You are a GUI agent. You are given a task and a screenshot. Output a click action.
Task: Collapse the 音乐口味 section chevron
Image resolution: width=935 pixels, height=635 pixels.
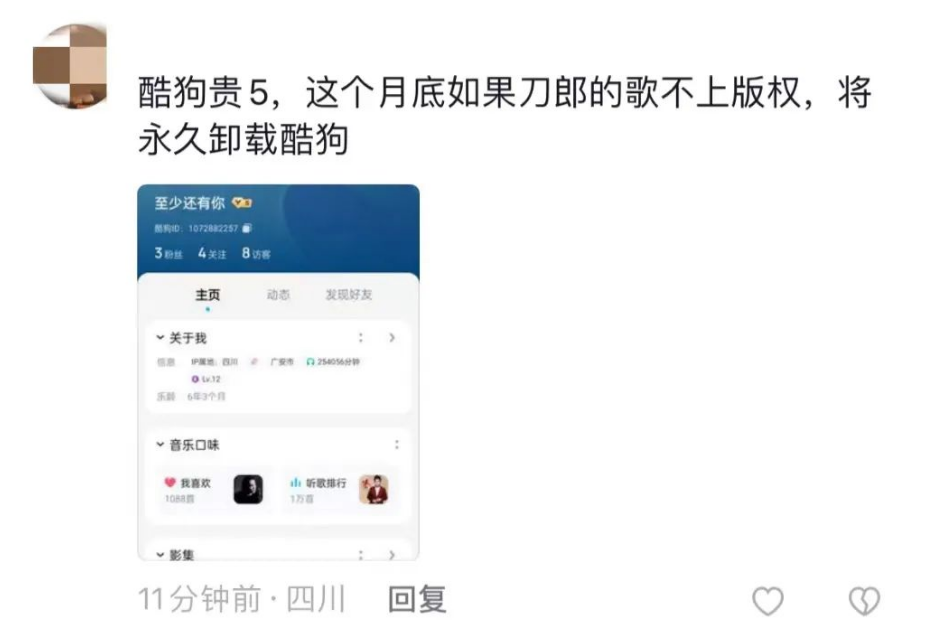pos(160,445)
